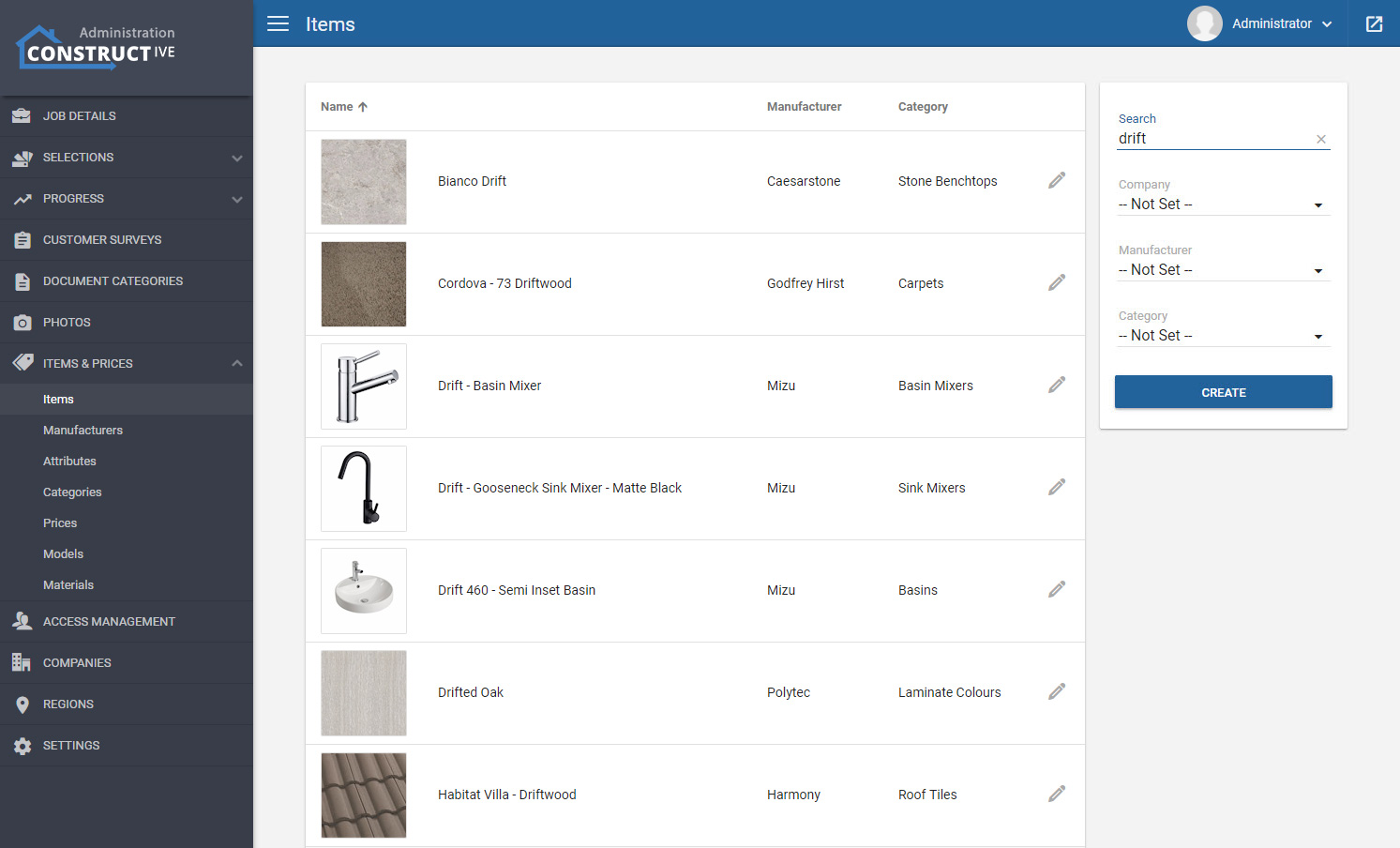Screen dimensions: 1400x848
Task: Edit the Bianco Drift item
Action: (1056, 181)
